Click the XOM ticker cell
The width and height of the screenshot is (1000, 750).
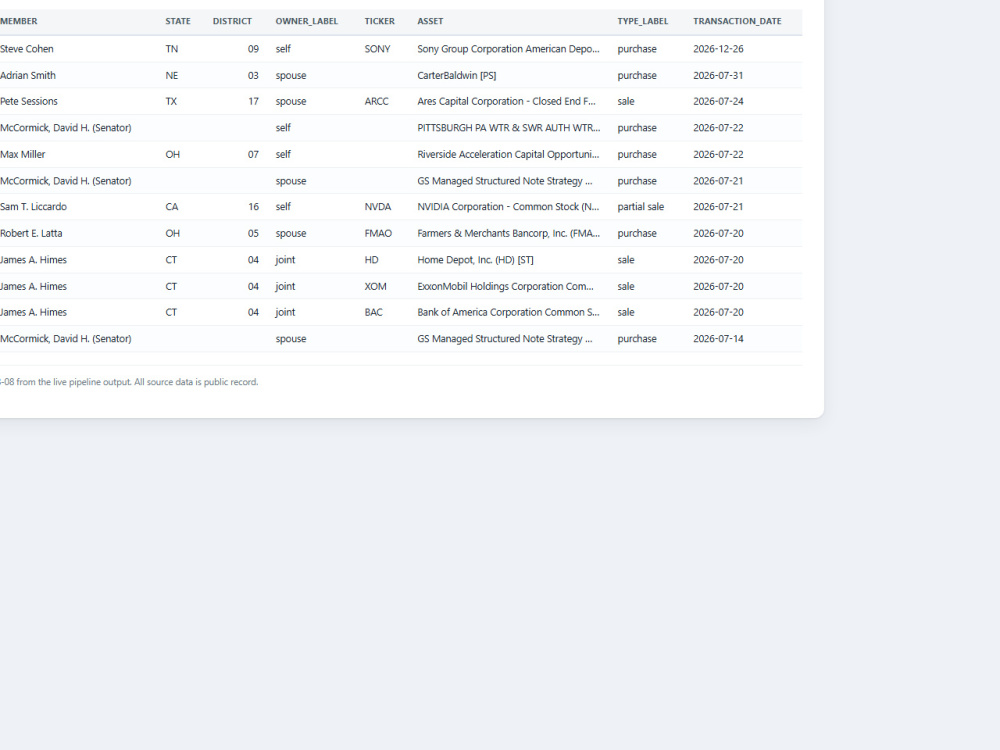point(376,286)
